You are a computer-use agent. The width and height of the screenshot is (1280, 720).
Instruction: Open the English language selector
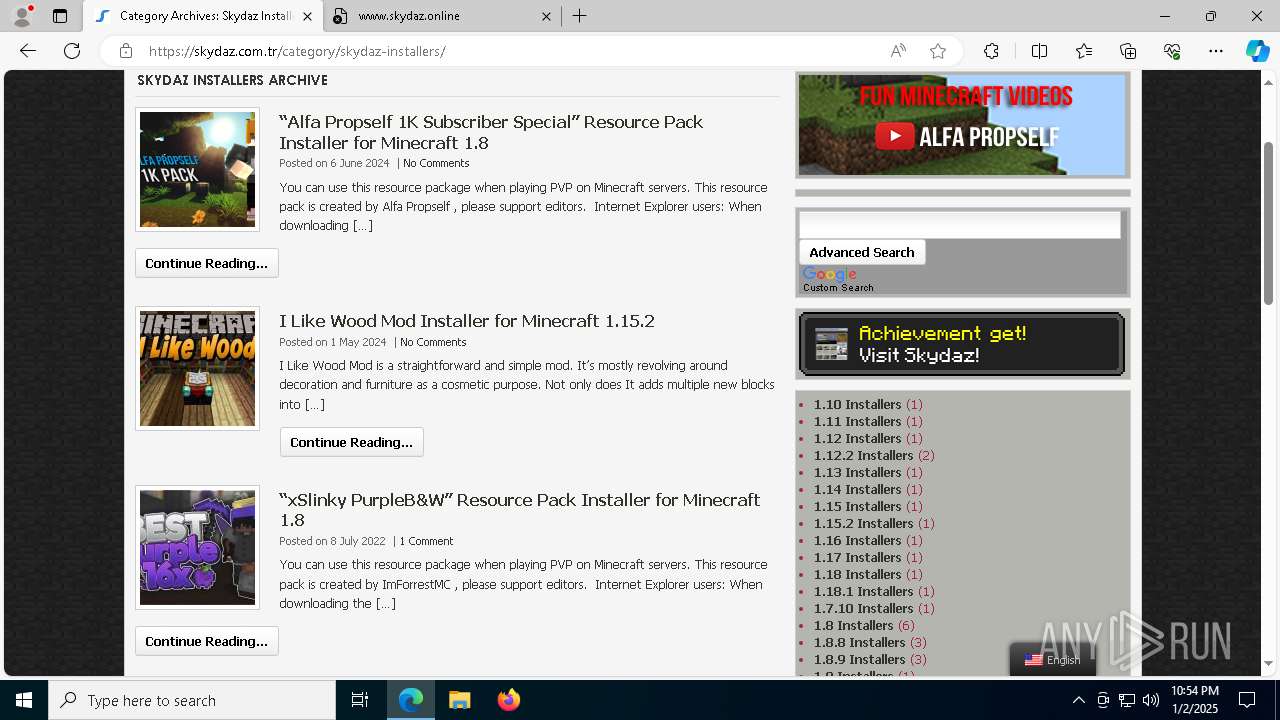tap(1053, 660)
